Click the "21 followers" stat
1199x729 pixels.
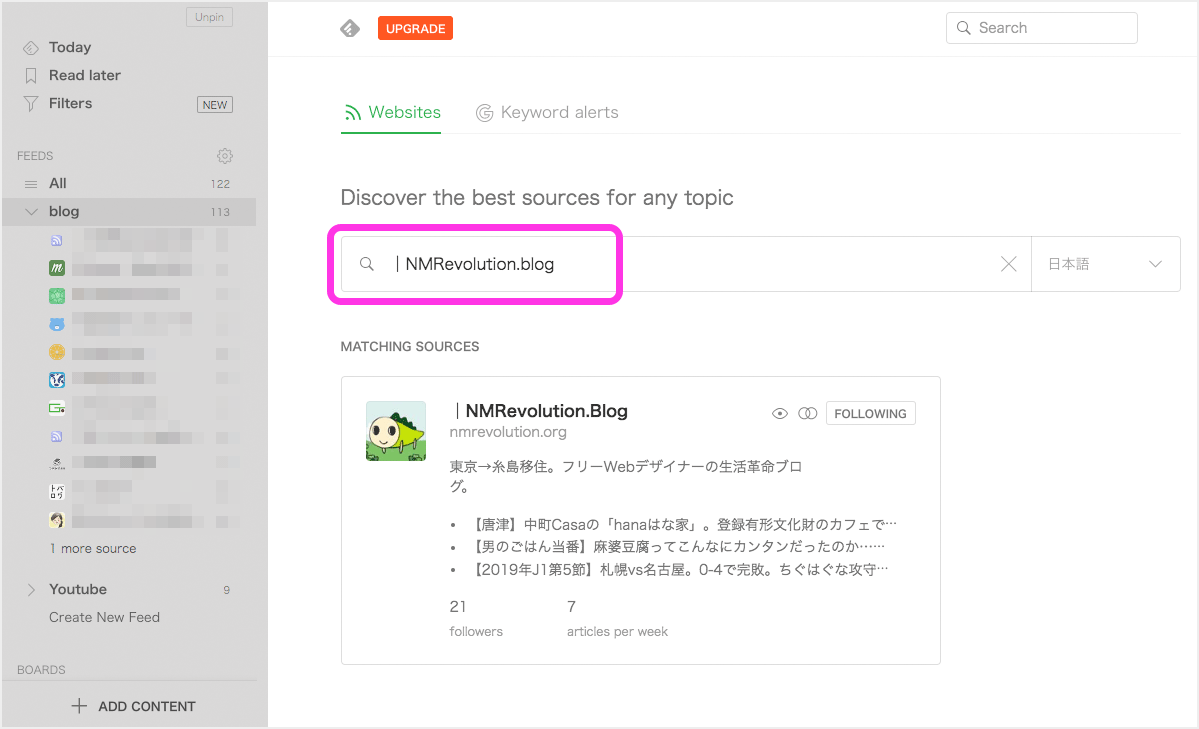476,618
